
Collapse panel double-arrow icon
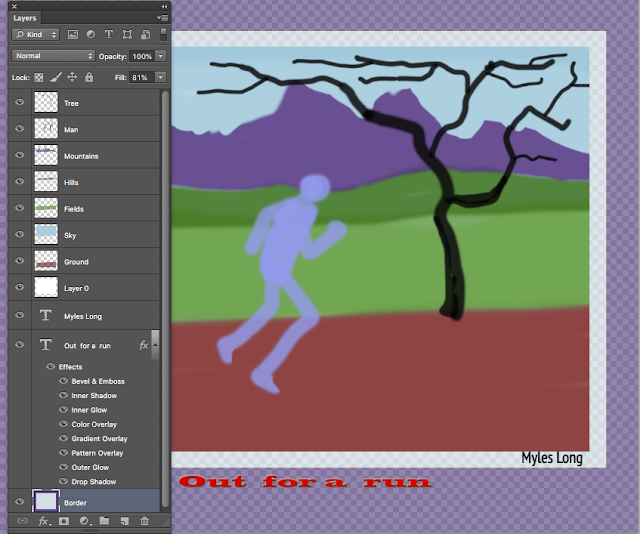[x=164, y=7]
